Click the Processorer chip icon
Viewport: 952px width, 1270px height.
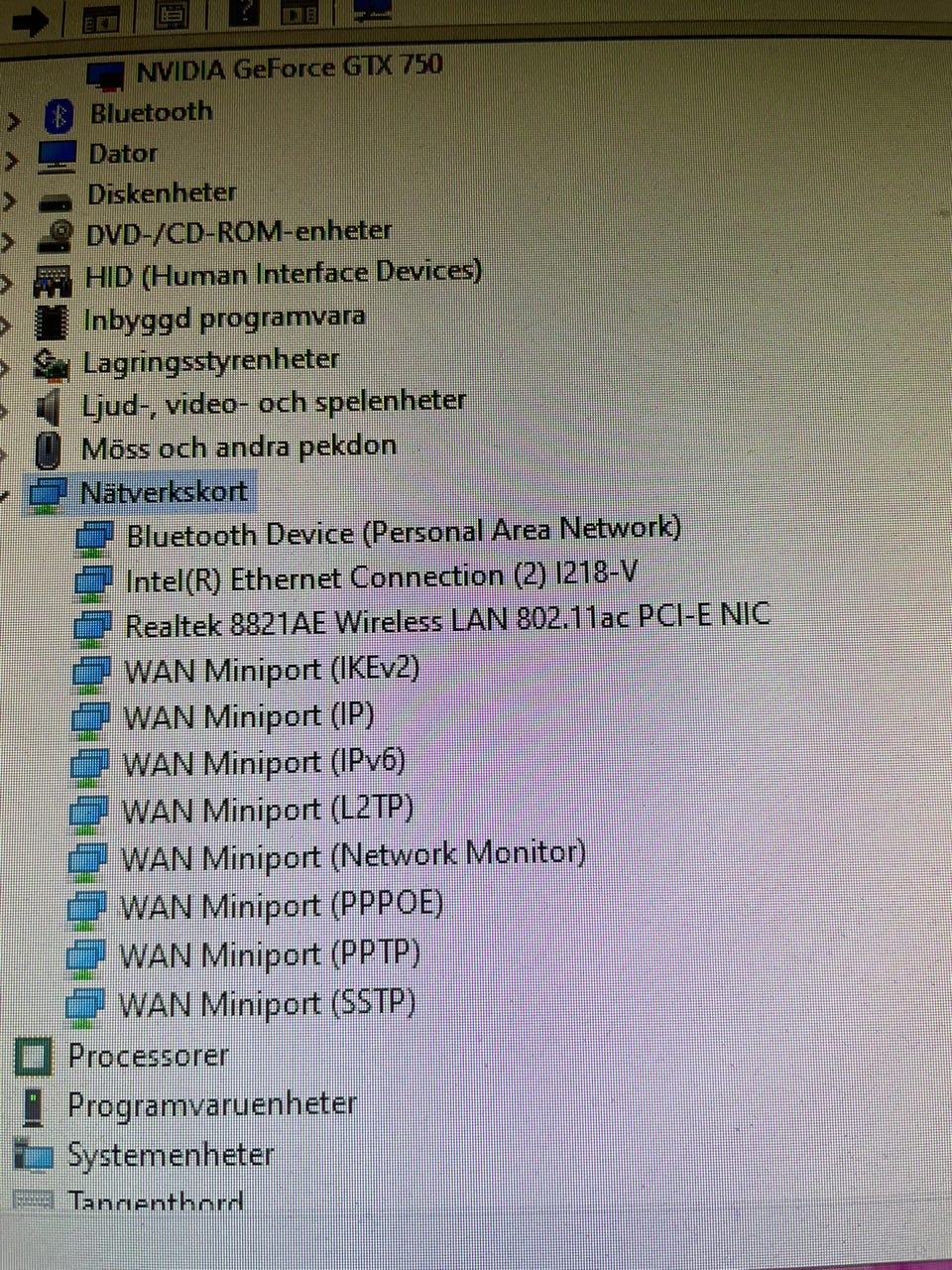[33, 1057]
